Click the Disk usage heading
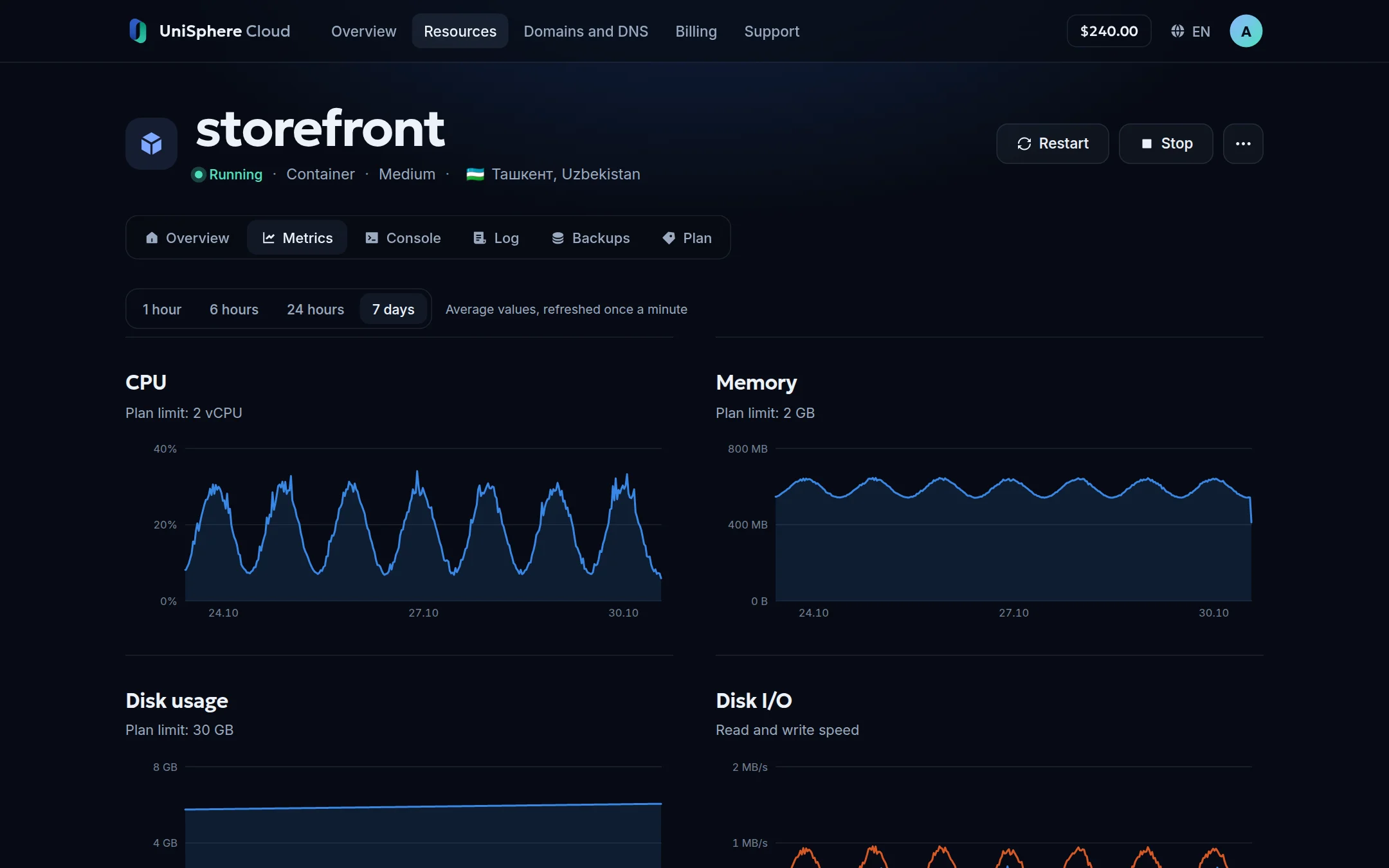Image resolution: width=1389 pixels, height=868 pixels. [177, 700]
